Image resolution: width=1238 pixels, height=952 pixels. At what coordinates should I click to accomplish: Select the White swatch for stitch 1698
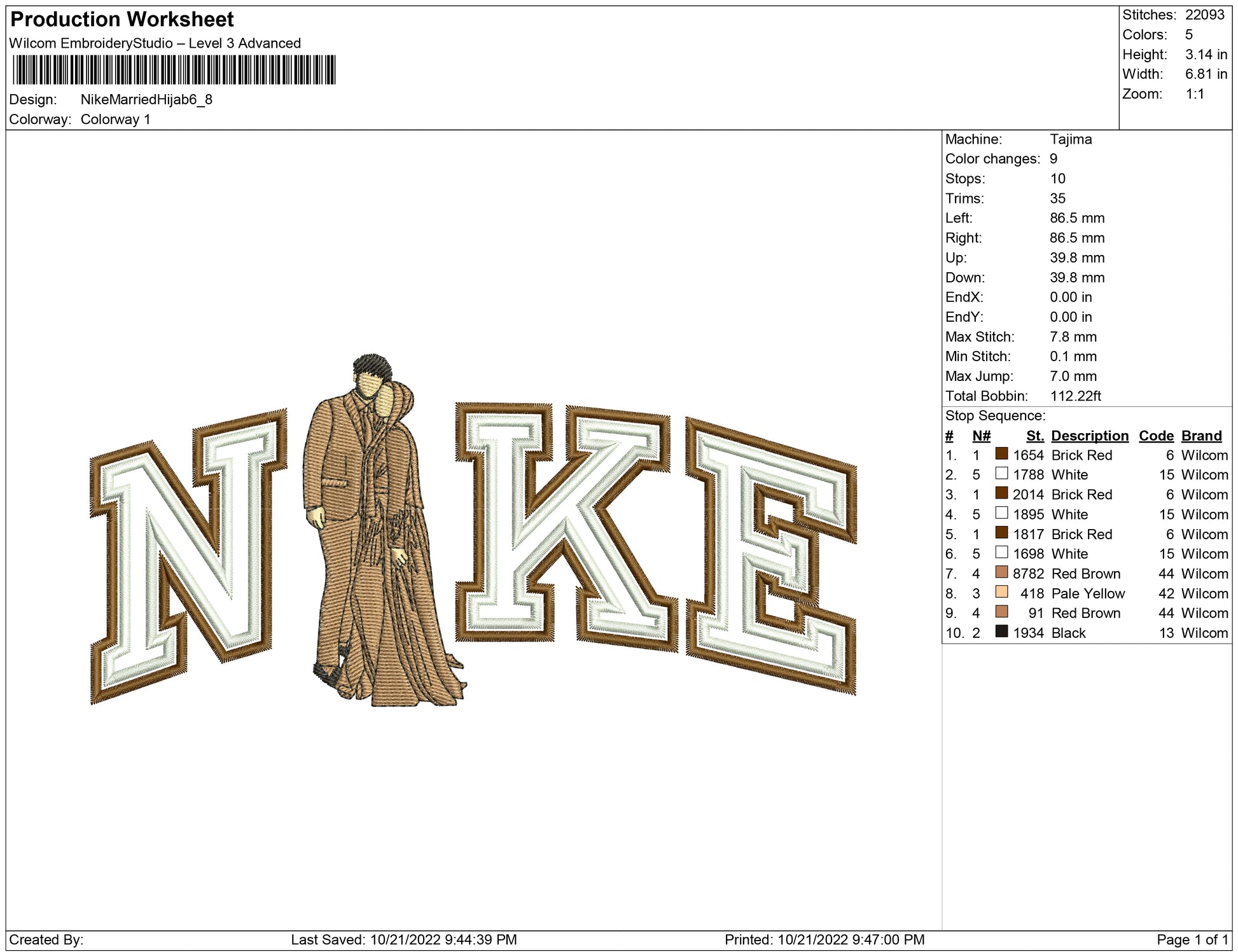[x=1001, y=553]
